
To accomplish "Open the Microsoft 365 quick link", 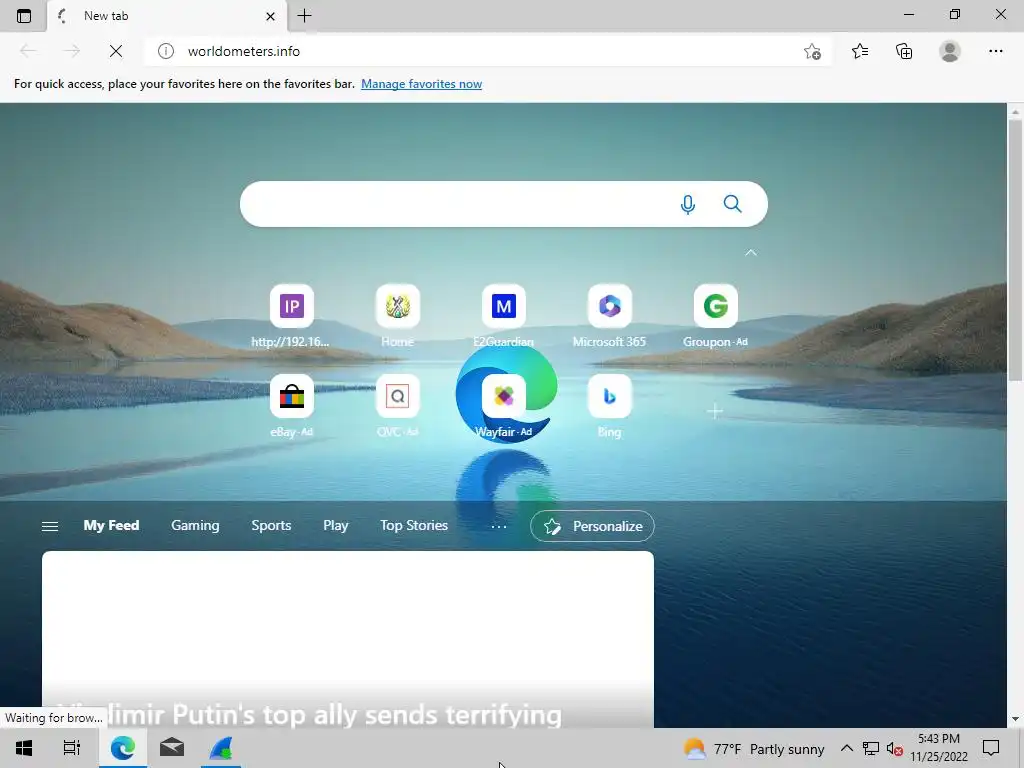I will 609,315.
